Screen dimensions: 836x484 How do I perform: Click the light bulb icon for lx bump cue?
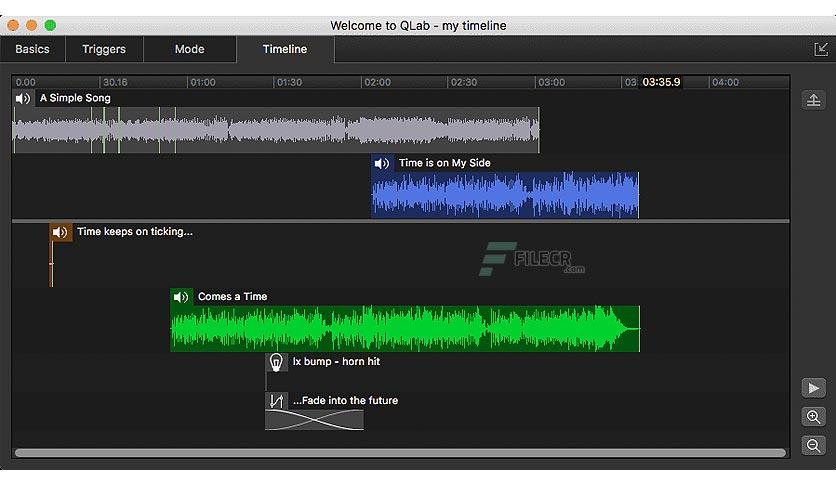276,362
